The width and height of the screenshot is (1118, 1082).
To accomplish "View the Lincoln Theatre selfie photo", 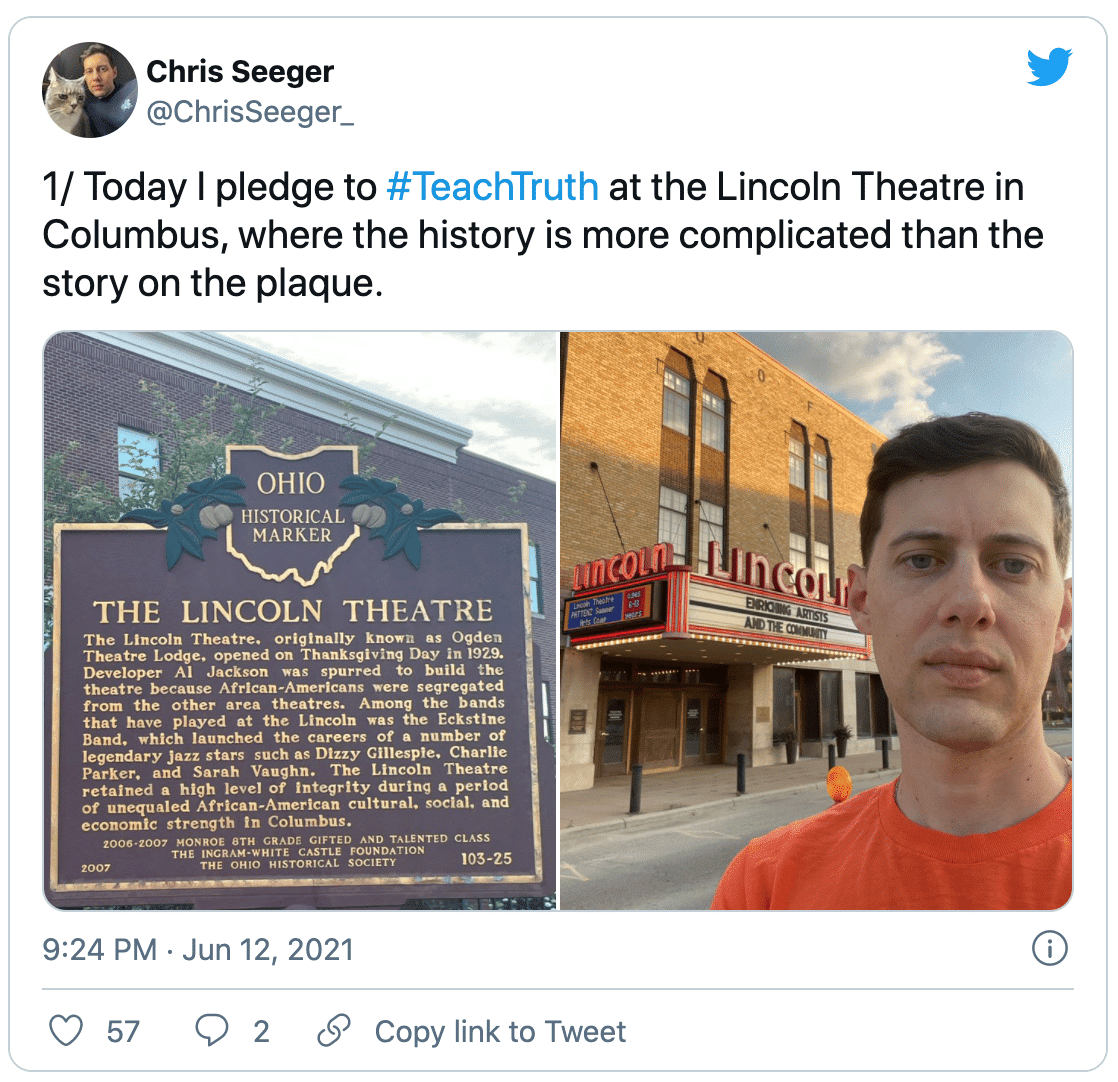I will tap(816, 620).
